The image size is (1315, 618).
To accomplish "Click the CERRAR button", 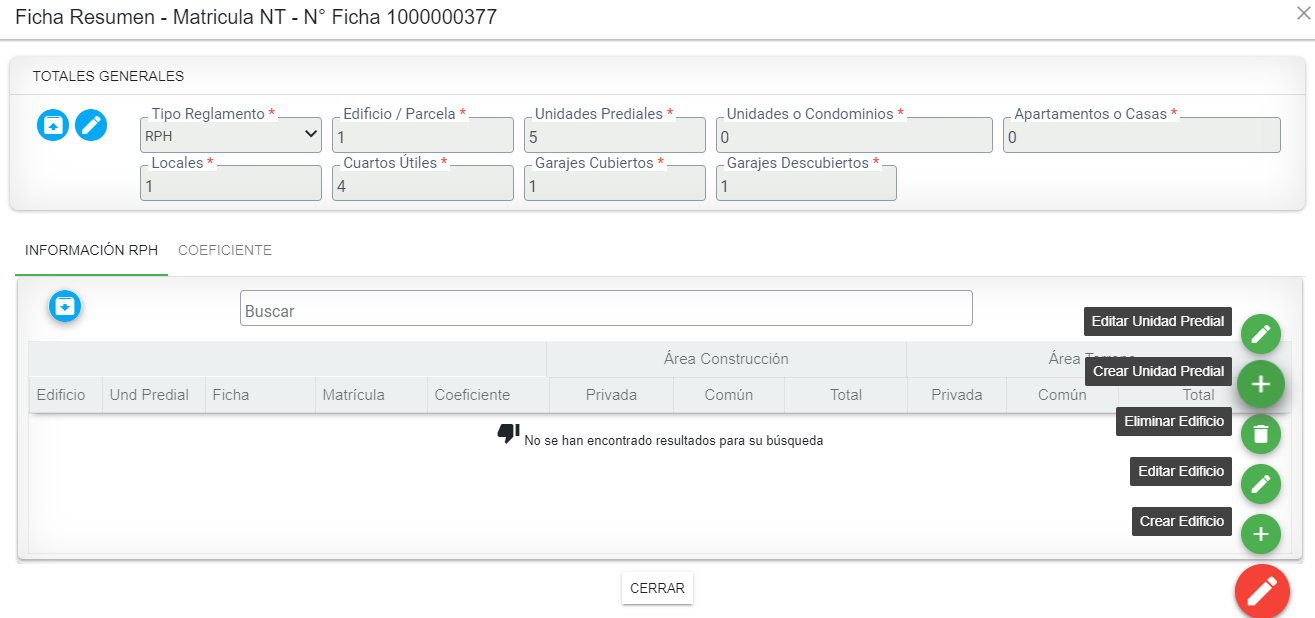I will point(657,588).
